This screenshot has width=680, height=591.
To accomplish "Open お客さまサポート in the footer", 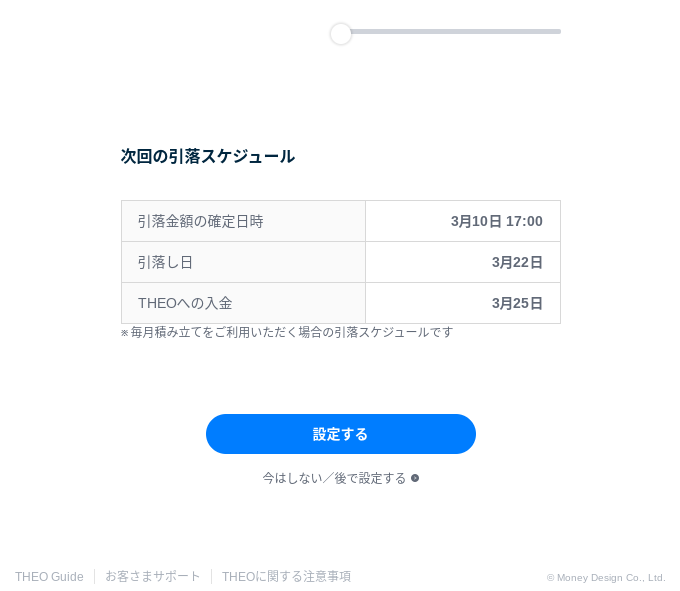I will pyautogui.click(x=153, y=576).
